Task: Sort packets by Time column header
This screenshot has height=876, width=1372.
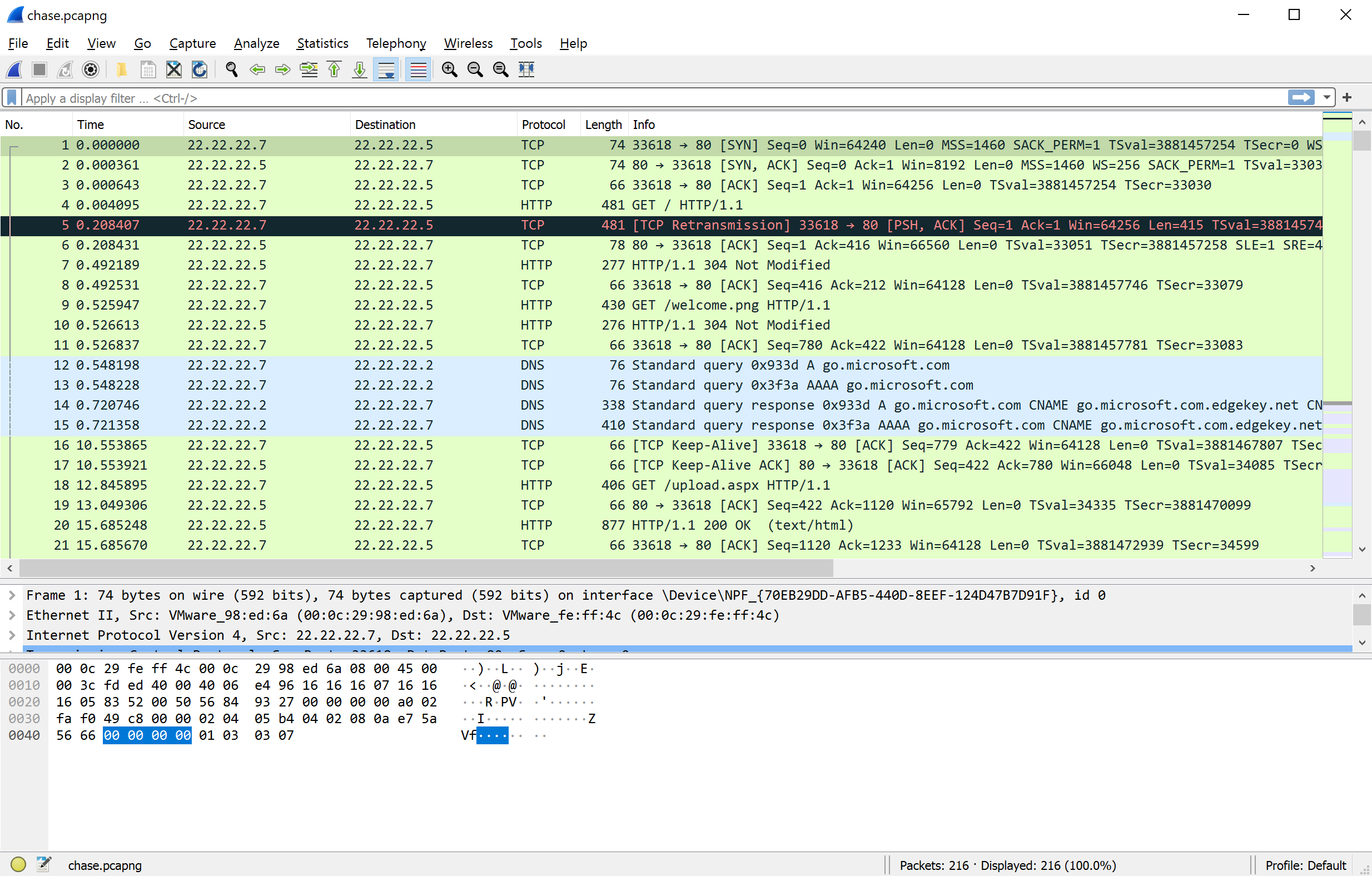Action: [x=128, y=125]
